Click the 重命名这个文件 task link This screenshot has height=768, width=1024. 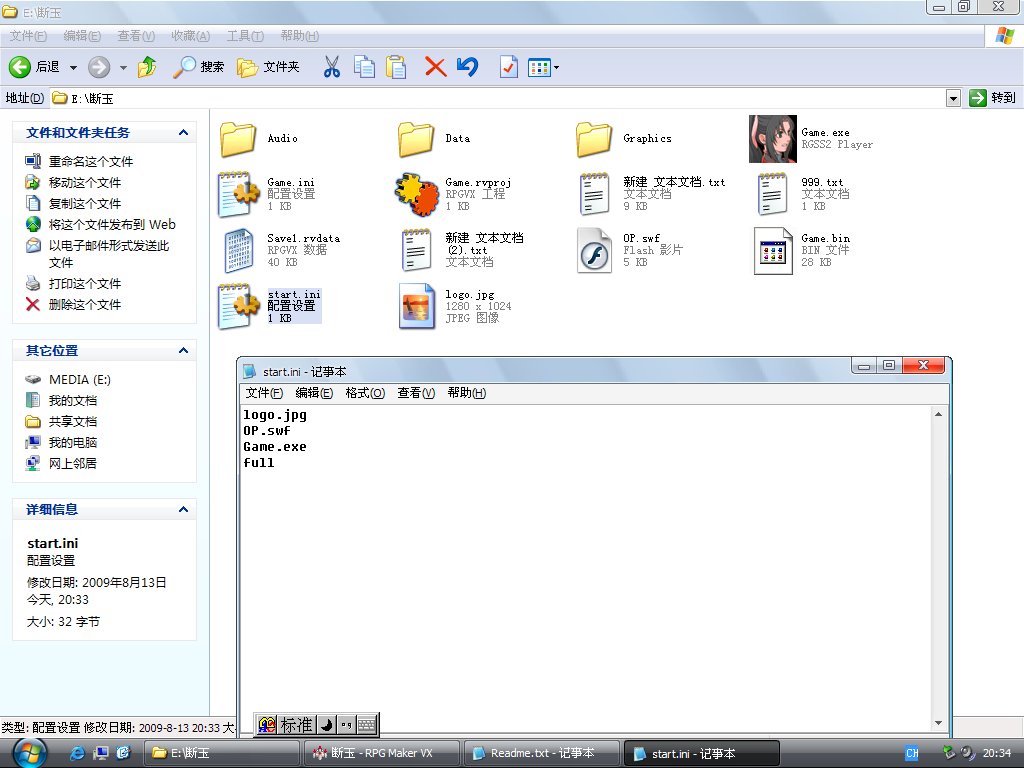pyautogui.click(x=91, y=161)
